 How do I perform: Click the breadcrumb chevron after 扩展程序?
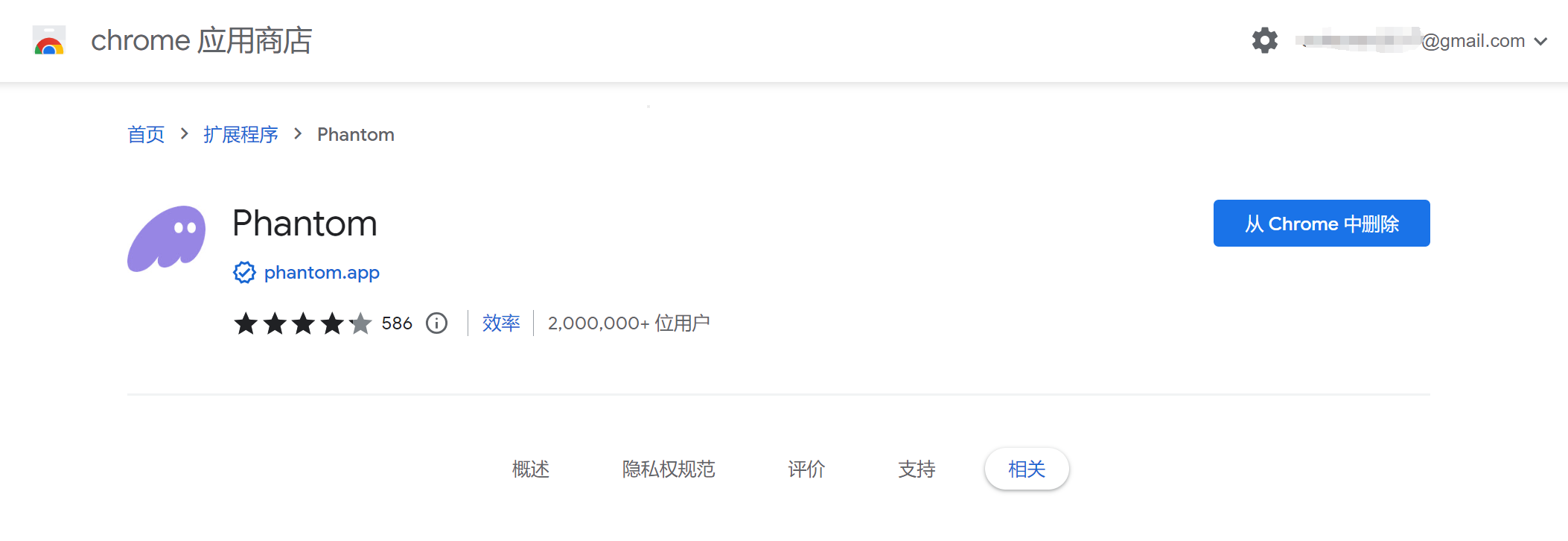coord(298,134)
